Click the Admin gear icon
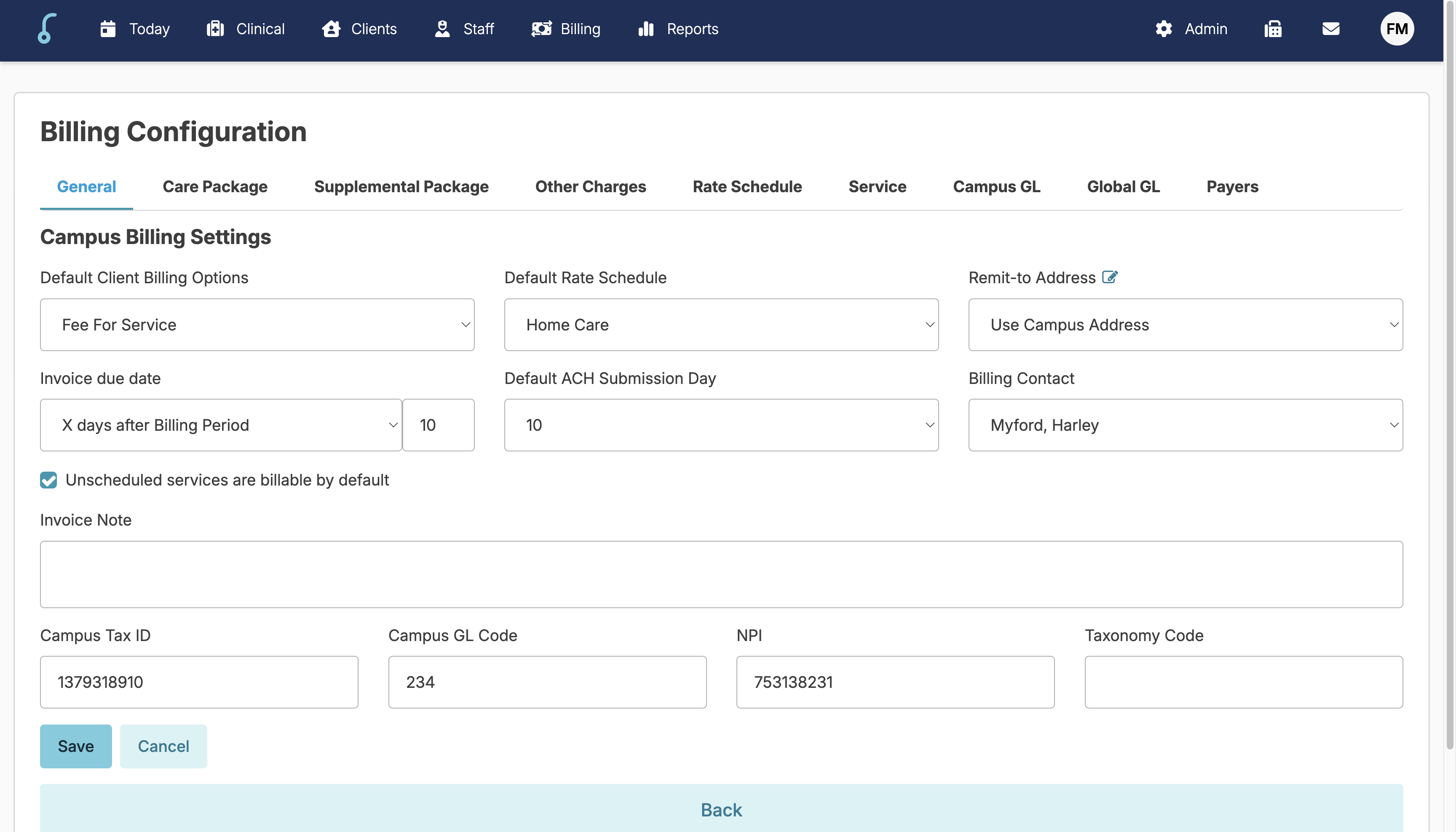 pyautogui.click(x=1164, y=29)
